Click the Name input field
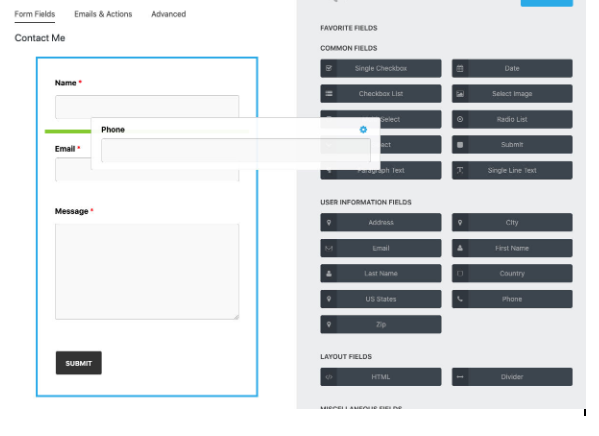The image size is (599, 436). [x=147, y=107]
